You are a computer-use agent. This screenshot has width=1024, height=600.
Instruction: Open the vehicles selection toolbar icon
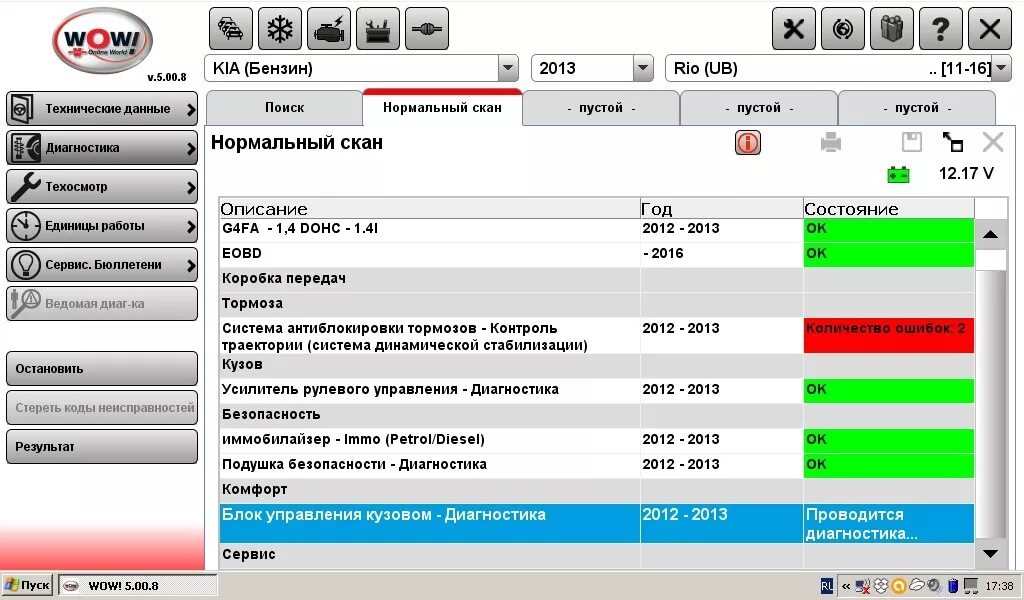231,29
